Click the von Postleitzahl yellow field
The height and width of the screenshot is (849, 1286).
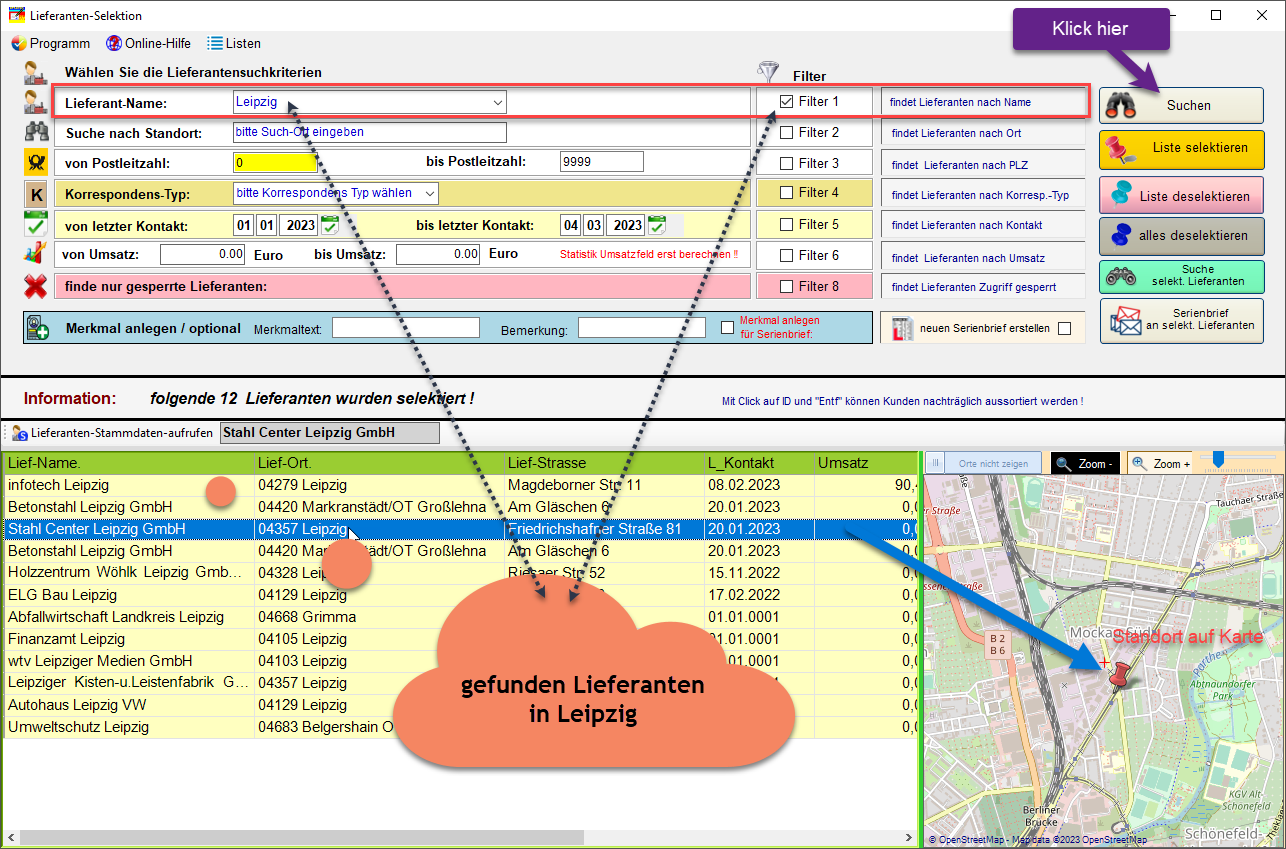tap(274, 163)
